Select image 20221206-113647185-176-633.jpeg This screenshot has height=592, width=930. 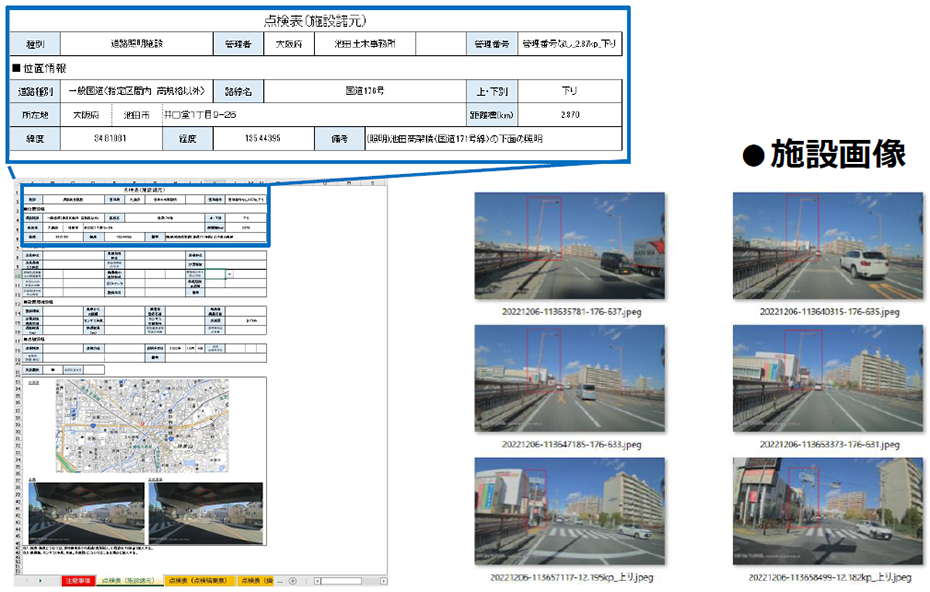(569, 376)
